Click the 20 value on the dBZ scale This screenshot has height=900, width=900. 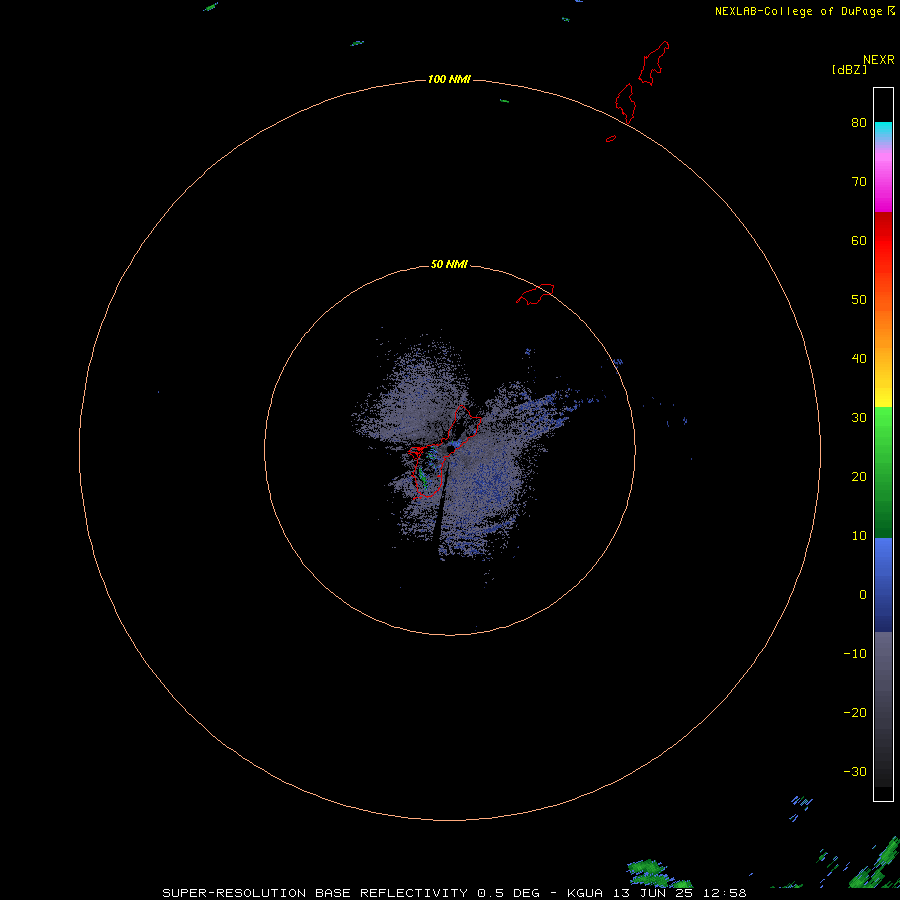point(859,476)
